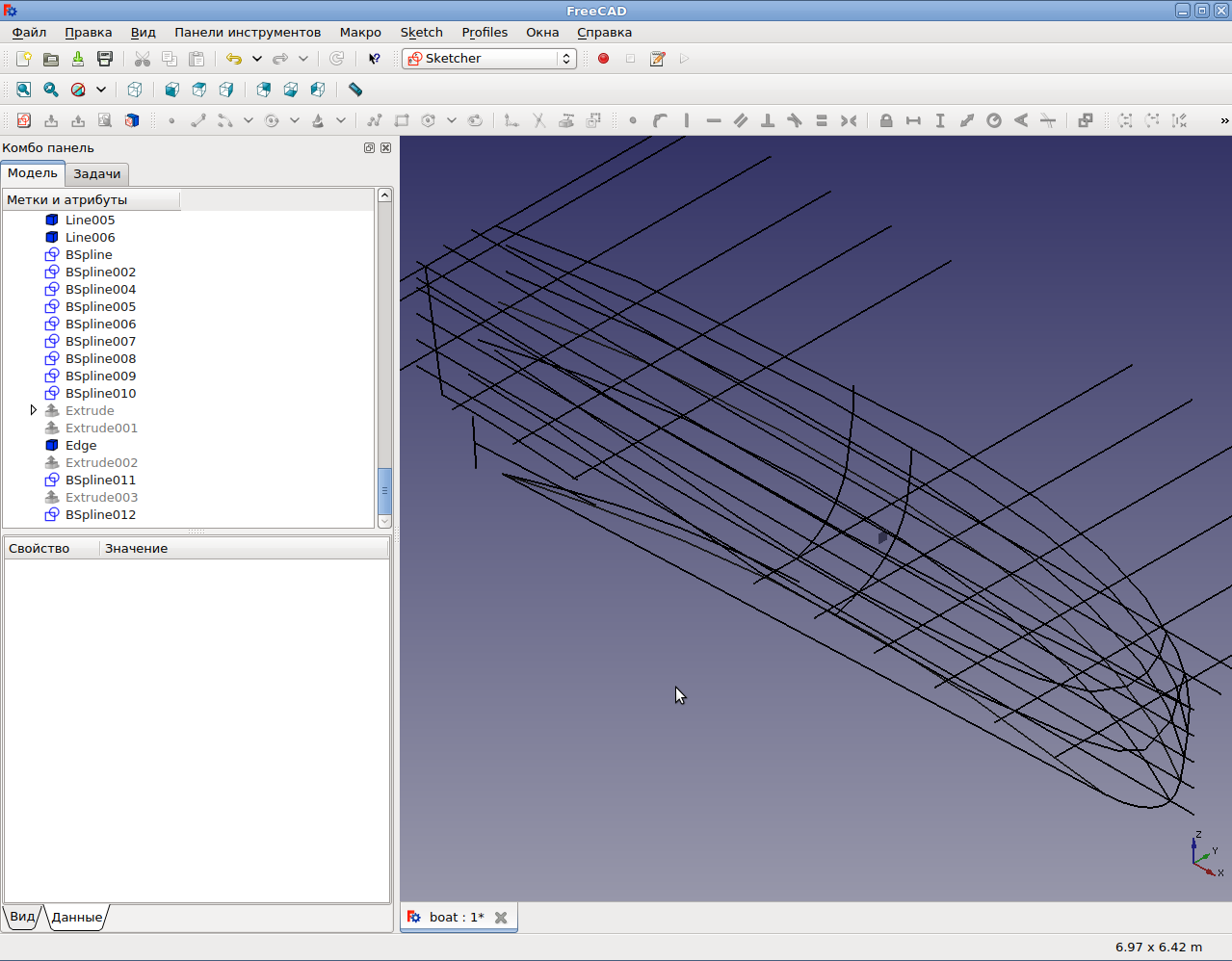This screenshot has height=961, width=1232.
Task: Start recording a macro
Action: [604, 59]
